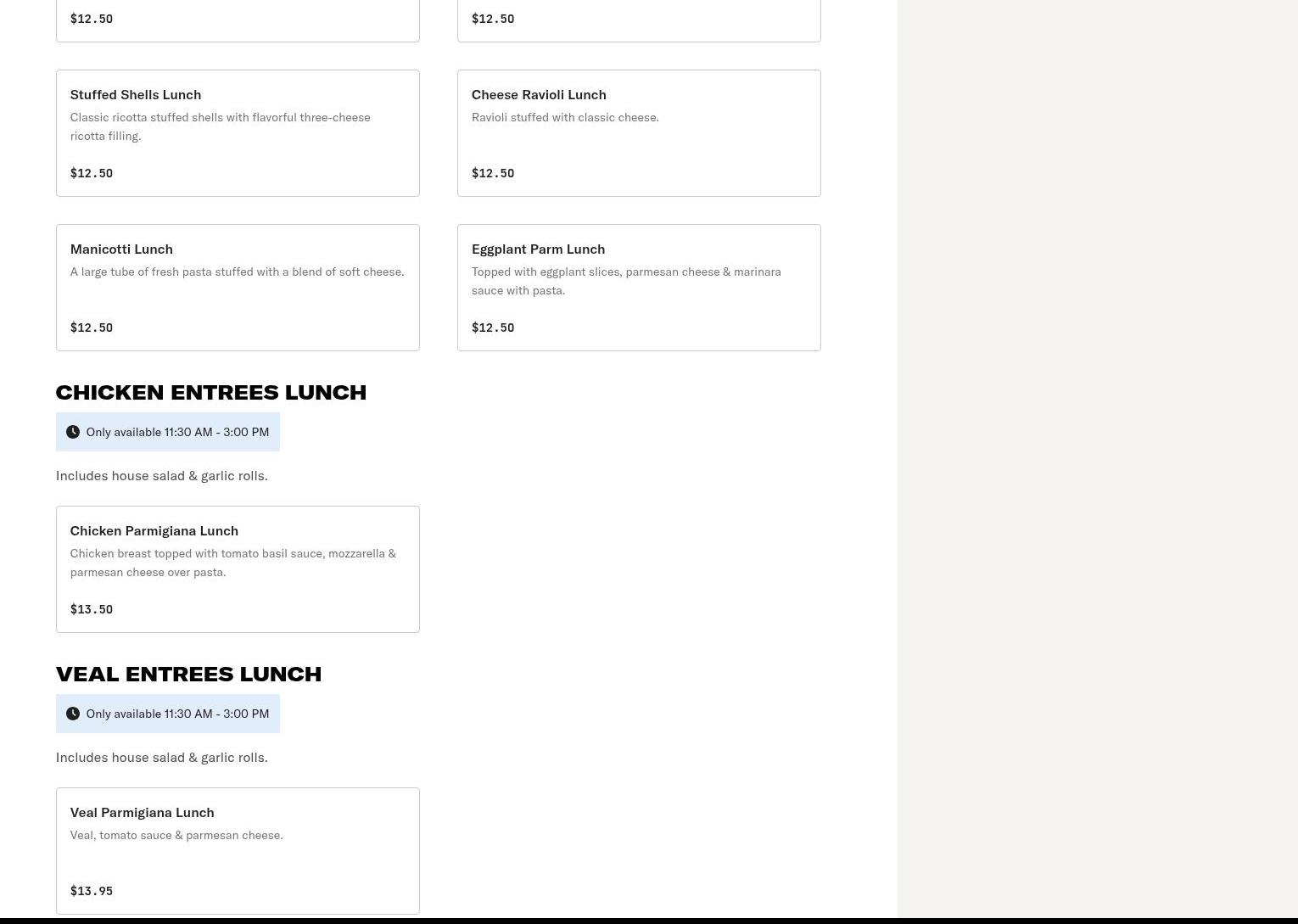Click availability hours text under Veal Entrees Lunch
Viewport: 1298px width, 924px height.
(x=177, y=714)
